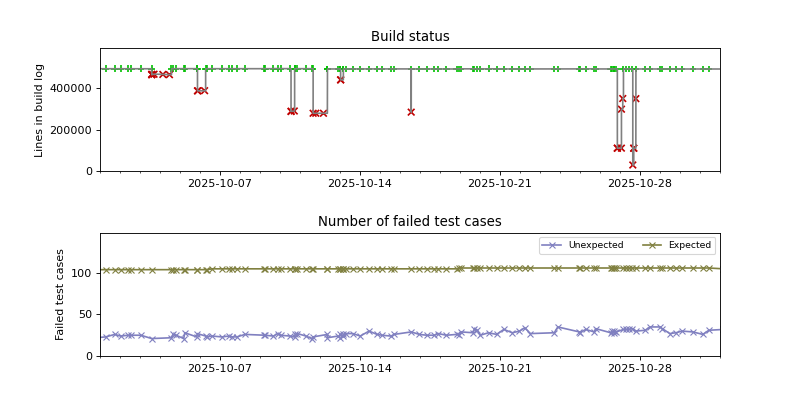Click the "Number of failed test cases" title
800x400 pixels.
coord(410,222)
